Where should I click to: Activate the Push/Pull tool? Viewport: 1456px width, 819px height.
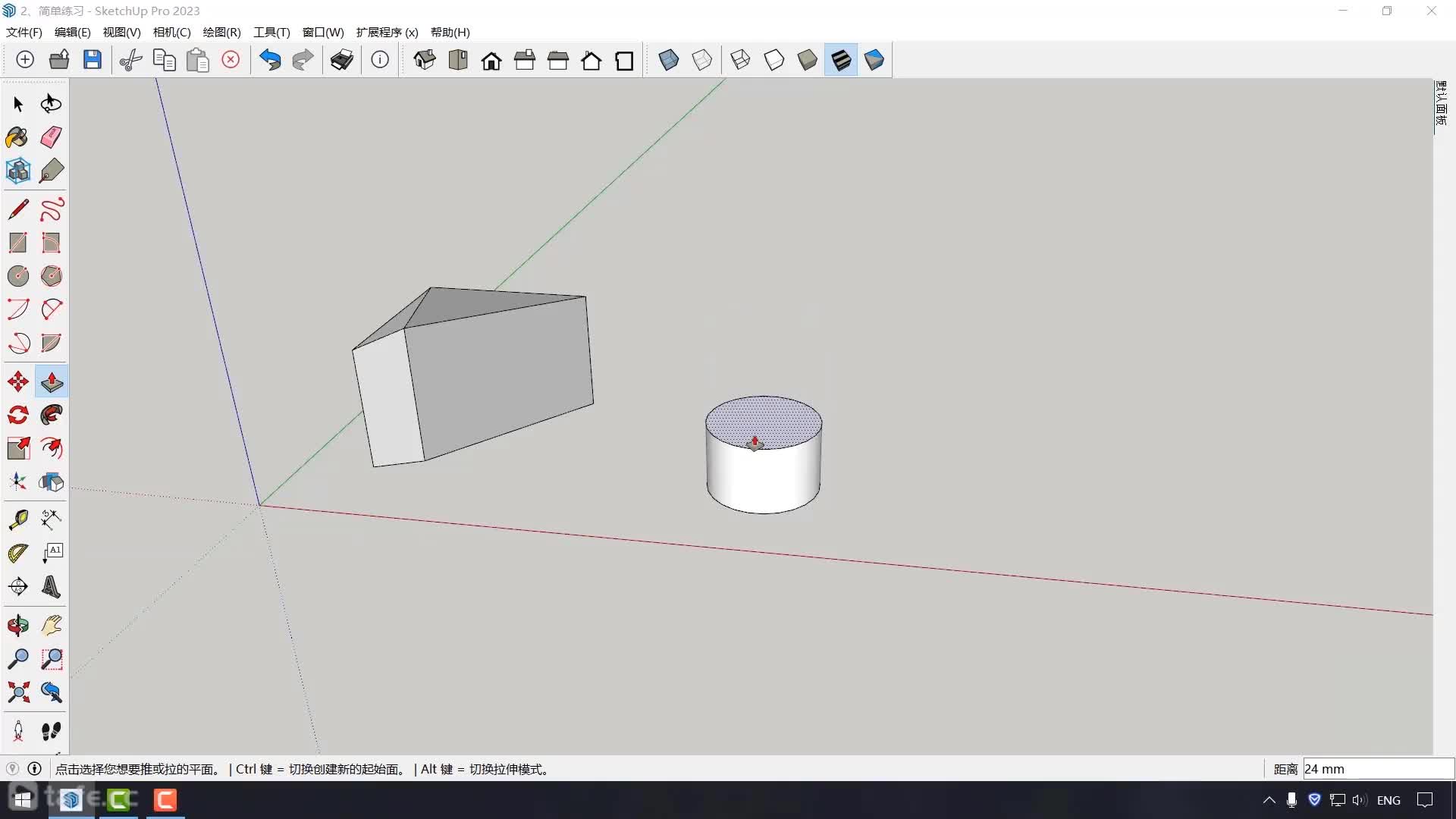52,381
